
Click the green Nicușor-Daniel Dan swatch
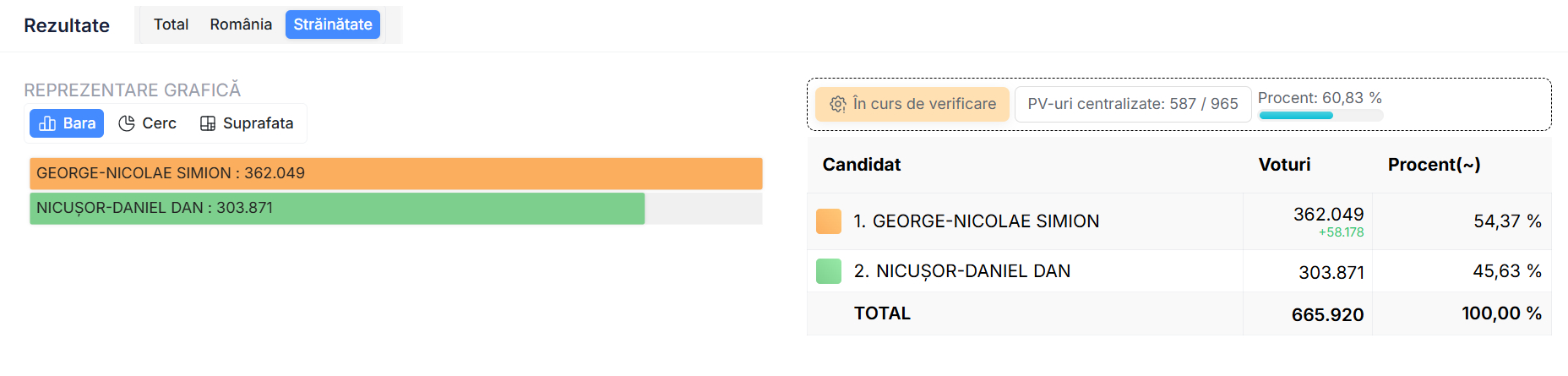[829, 271]
